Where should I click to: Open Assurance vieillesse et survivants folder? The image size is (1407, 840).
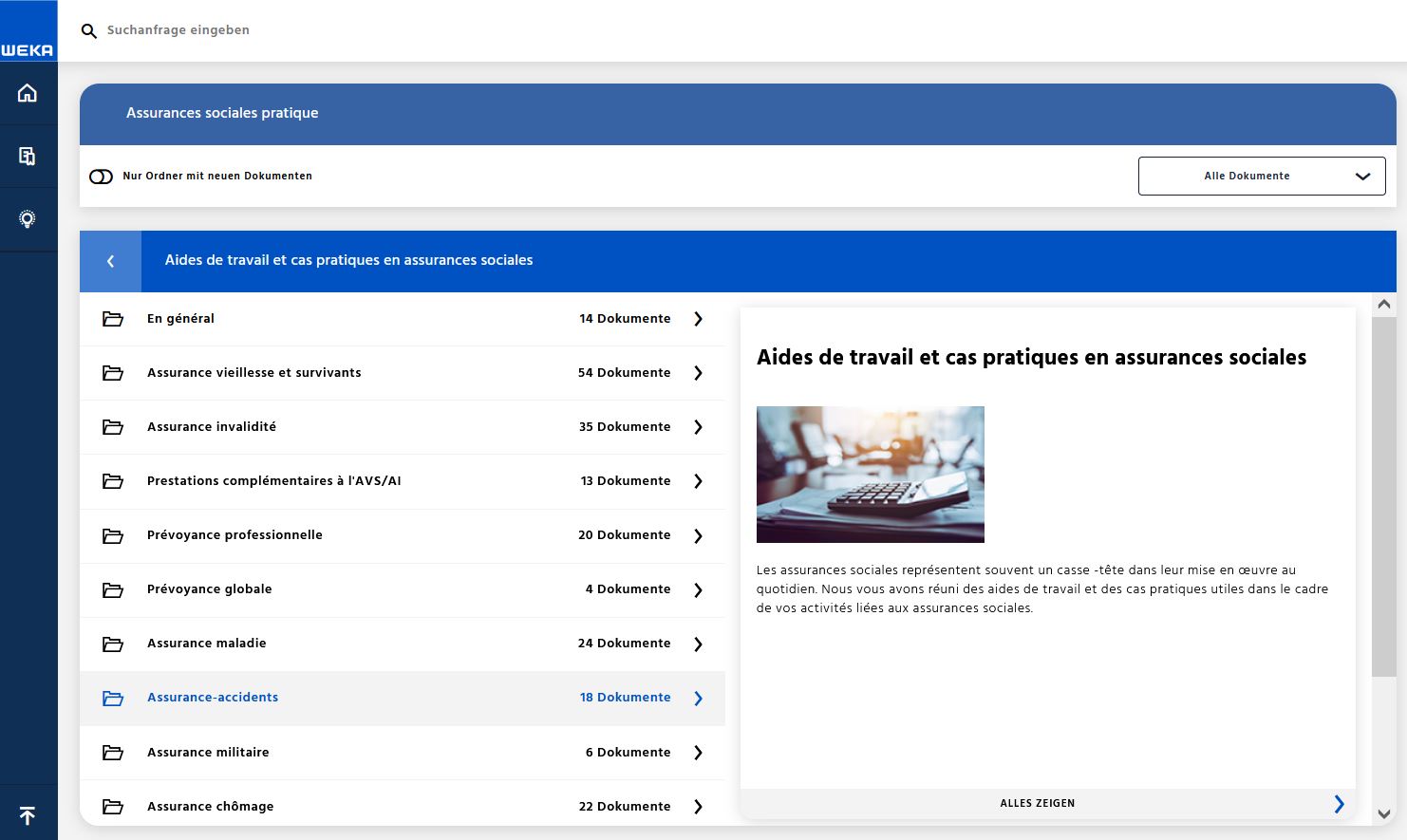coord(254,373)
